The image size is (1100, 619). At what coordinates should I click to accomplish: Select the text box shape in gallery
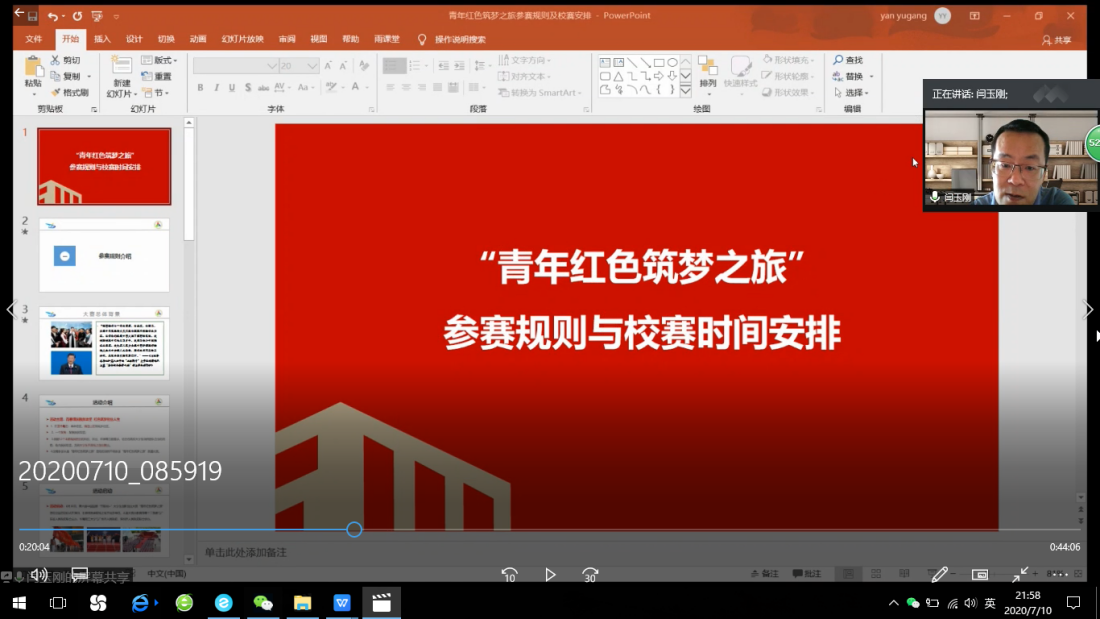(x=605, y=62)
